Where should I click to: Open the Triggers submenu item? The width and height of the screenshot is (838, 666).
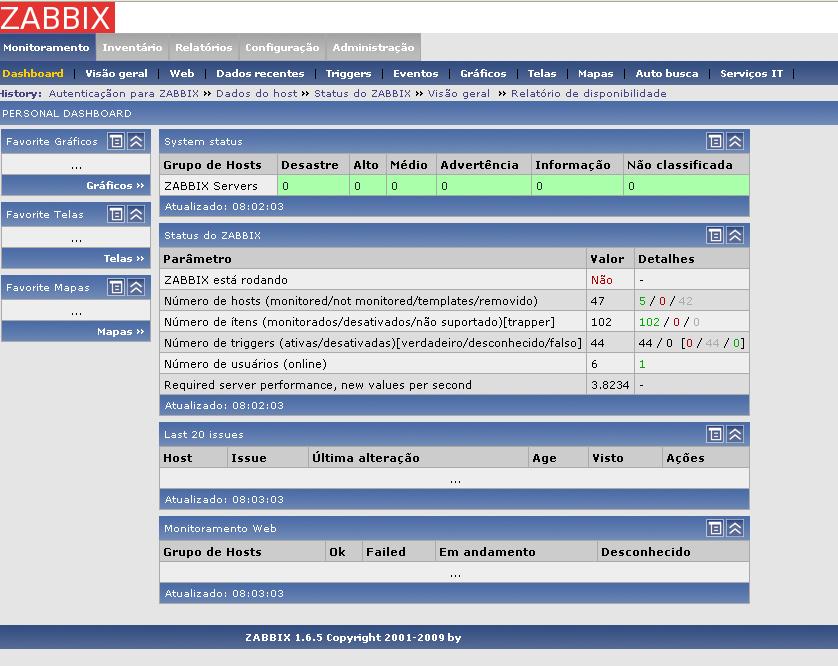(348, 73)
